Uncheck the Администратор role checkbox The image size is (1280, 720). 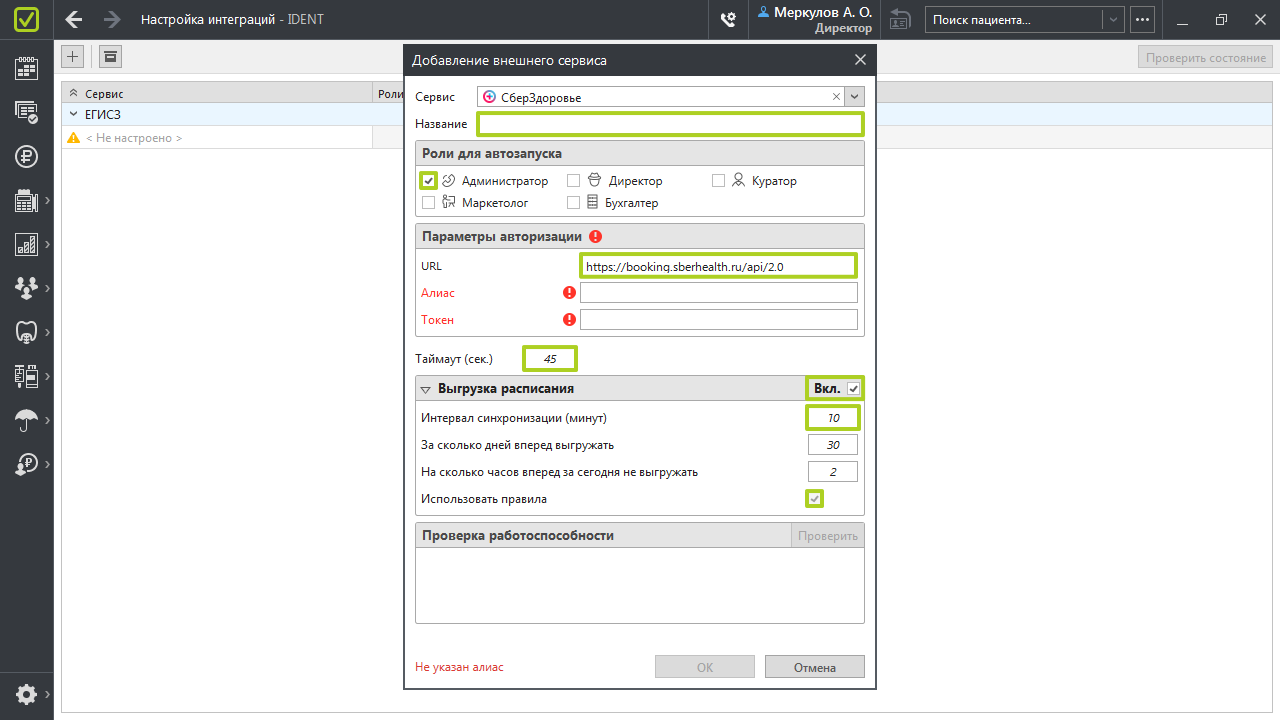(429, 181)
